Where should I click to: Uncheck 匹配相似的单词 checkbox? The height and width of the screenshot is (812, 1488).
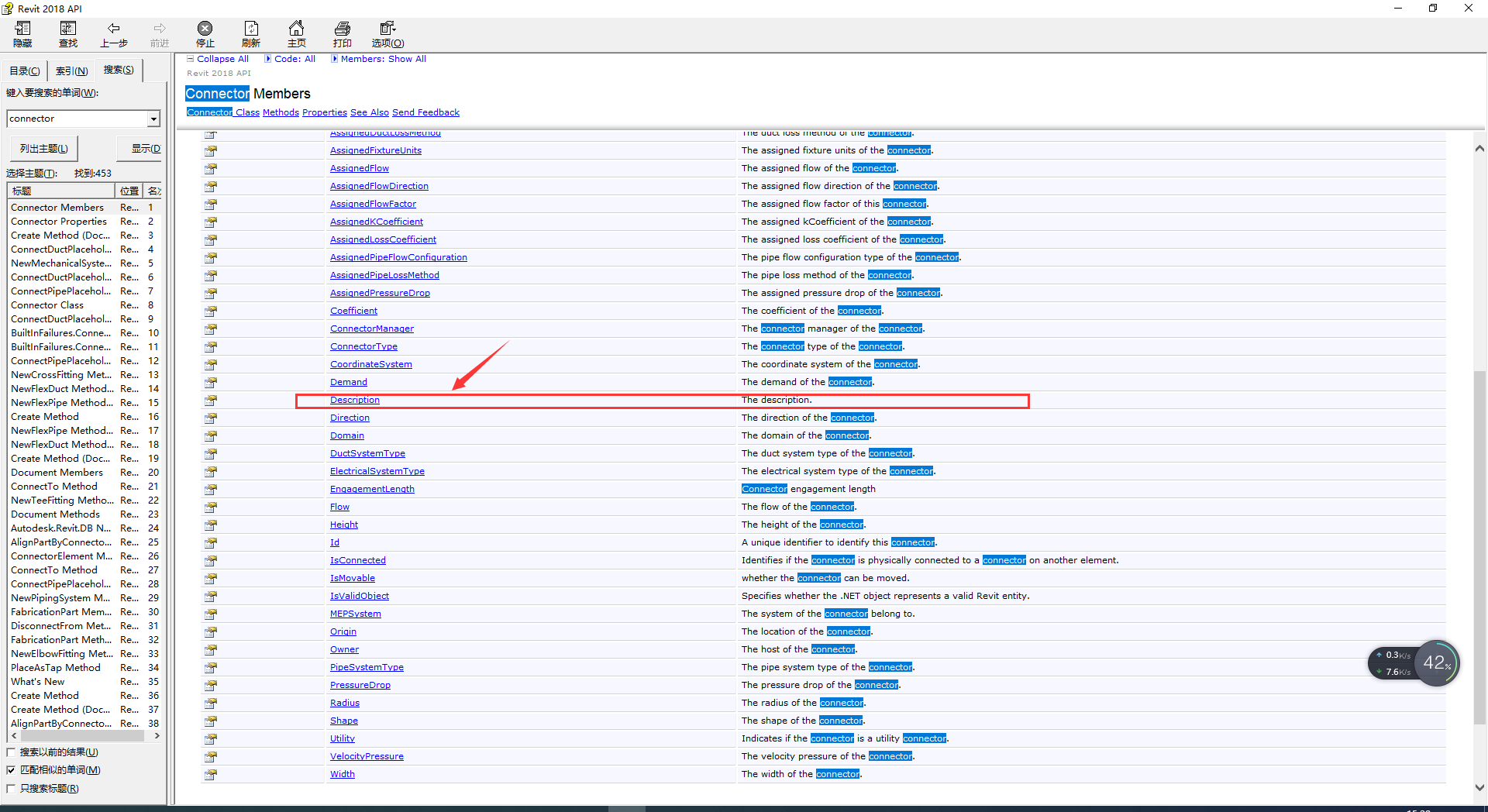pyautogui.click(x=11, y=770)
